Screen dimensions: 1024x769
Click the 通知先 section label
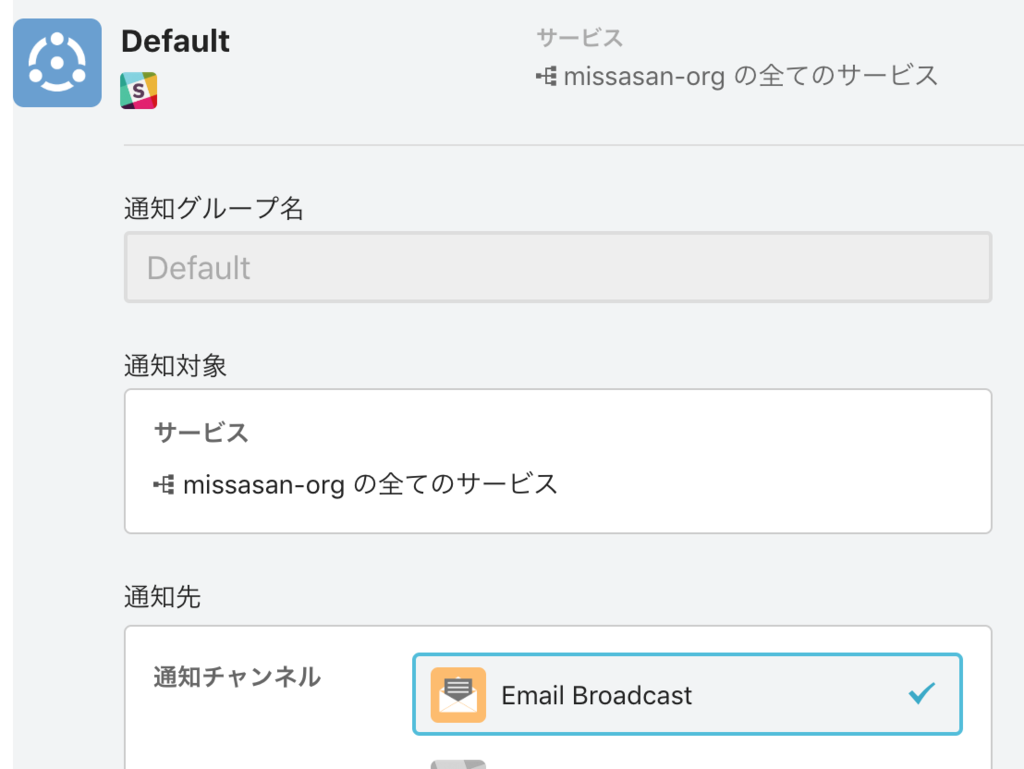click(x=162, y=597)
